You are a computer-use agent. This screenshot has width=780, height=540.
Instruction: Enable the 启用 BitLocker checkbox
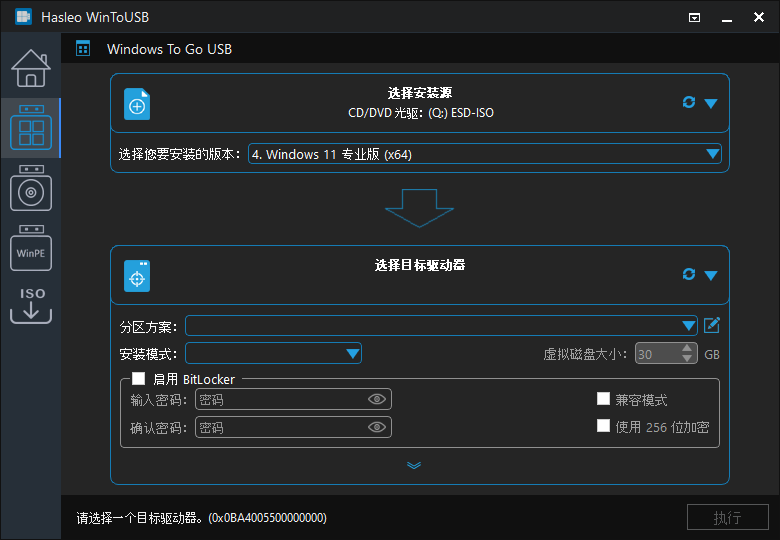(x=138, y=379)
